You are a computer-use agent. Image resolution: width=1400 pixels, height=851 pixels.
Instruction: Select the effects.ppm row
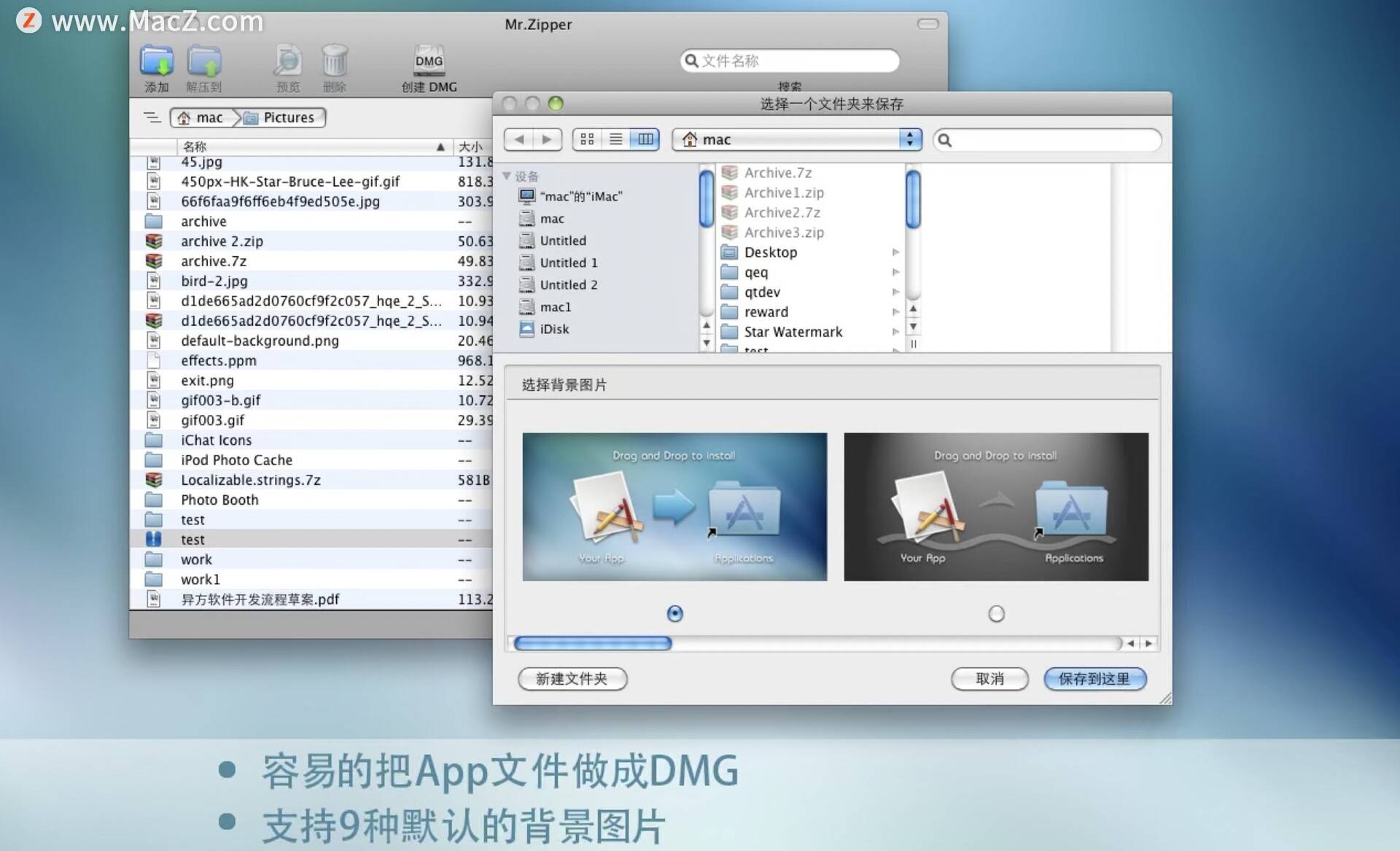(x=311, y=360)
